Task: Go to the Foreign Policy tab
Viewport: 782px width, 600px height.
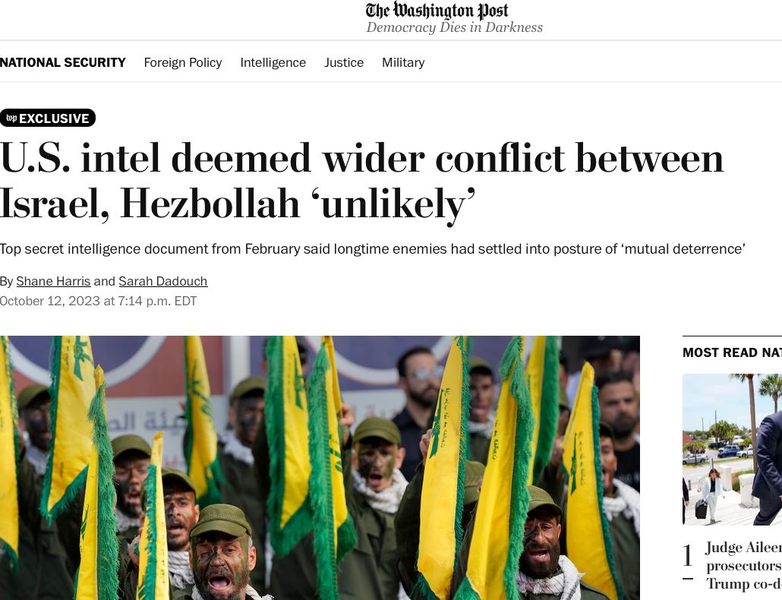Action: (183, 62)
